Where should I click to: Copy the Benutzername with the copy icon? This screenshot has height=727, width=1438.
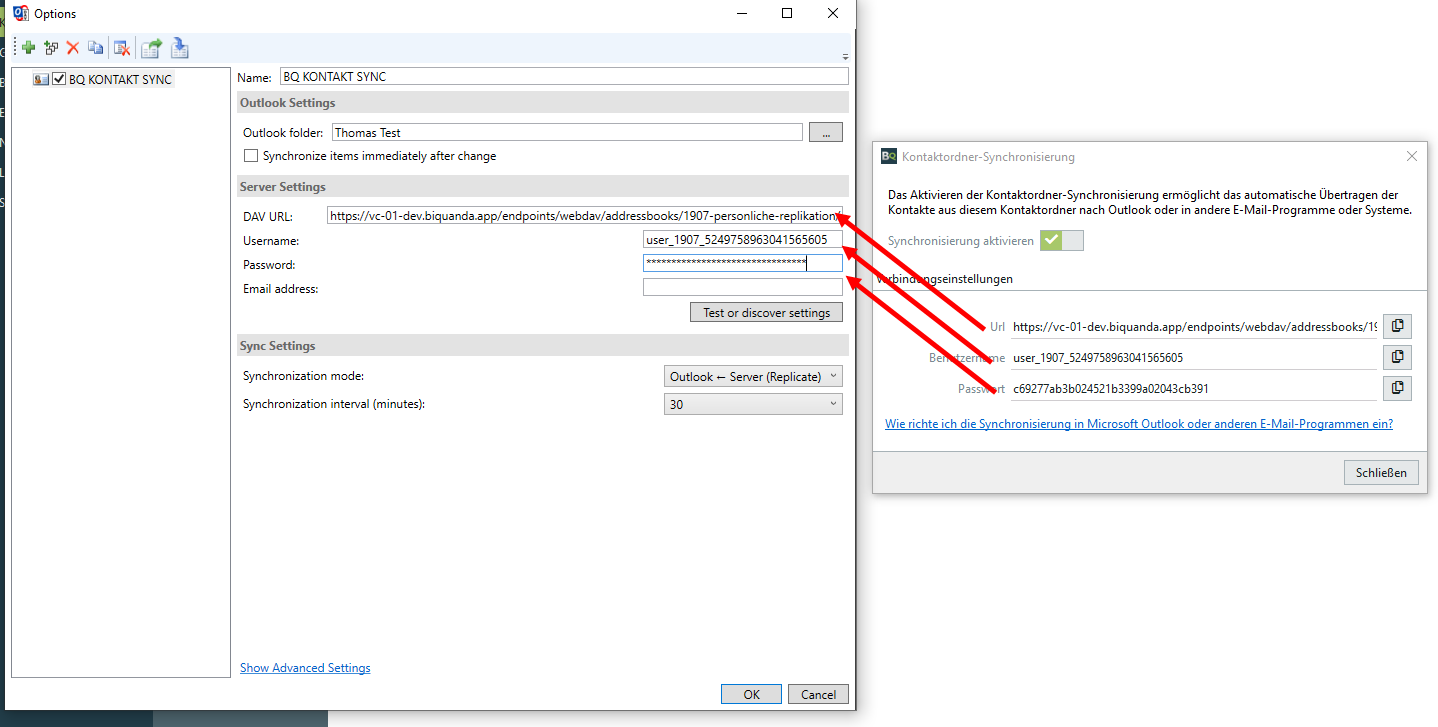coord(1398,357)
